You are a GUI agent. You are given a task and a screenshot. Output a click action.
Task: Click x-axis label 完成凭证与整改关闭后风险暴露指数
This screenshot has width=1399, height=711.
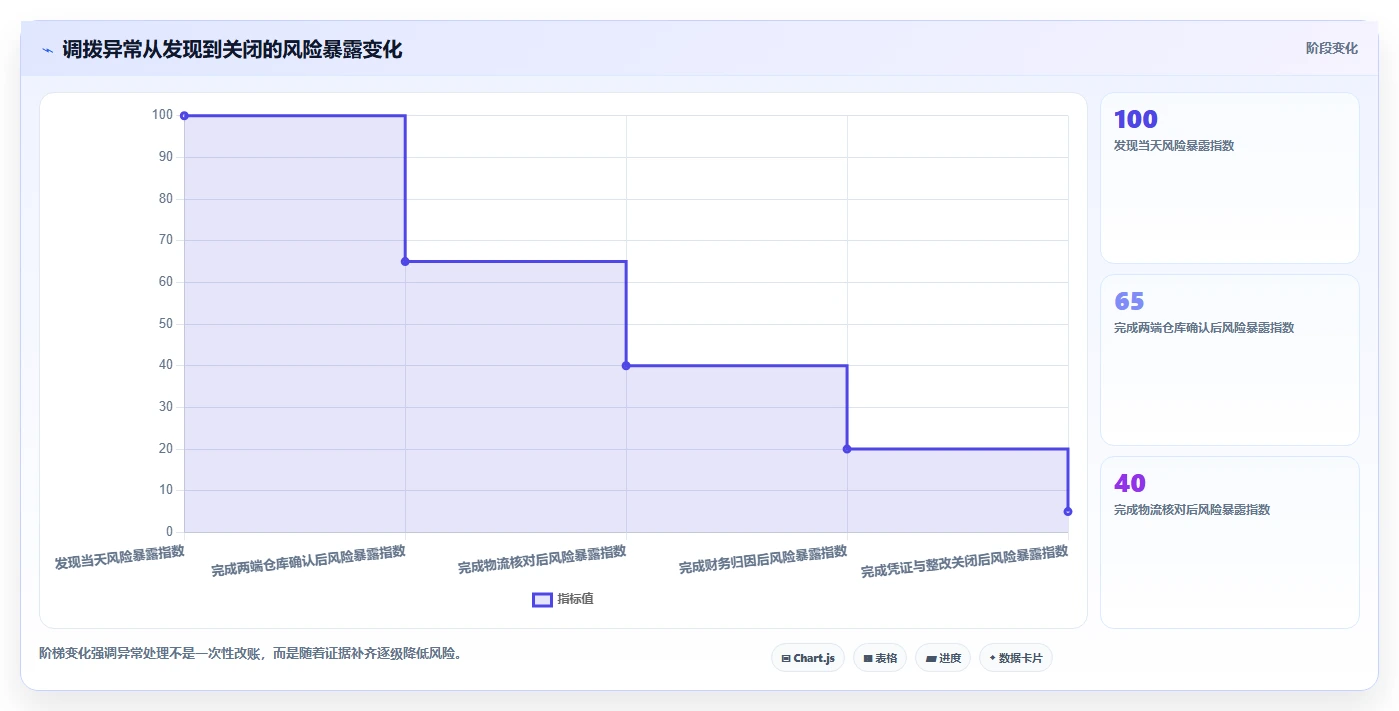(x=964, y=563)
